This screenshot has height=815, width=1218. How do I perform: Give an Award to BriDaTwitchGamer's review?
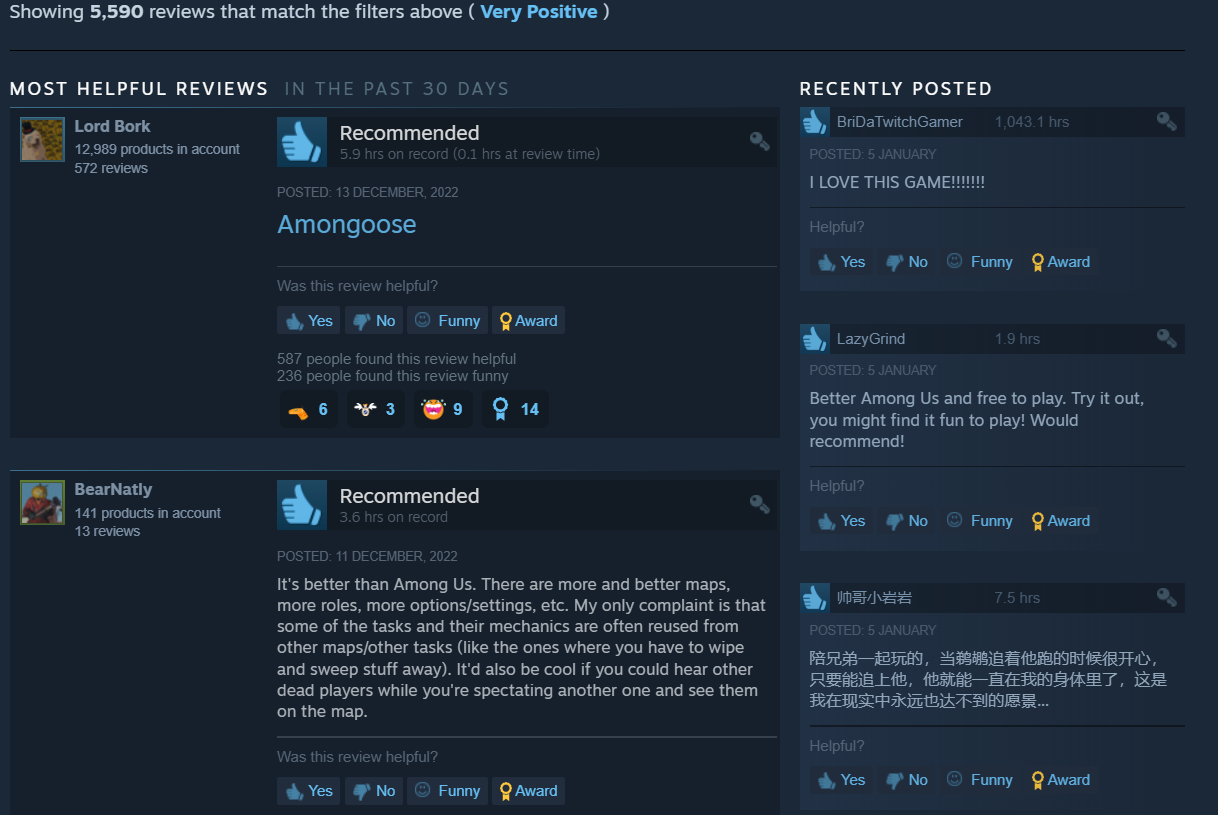tap(1059, 262)
